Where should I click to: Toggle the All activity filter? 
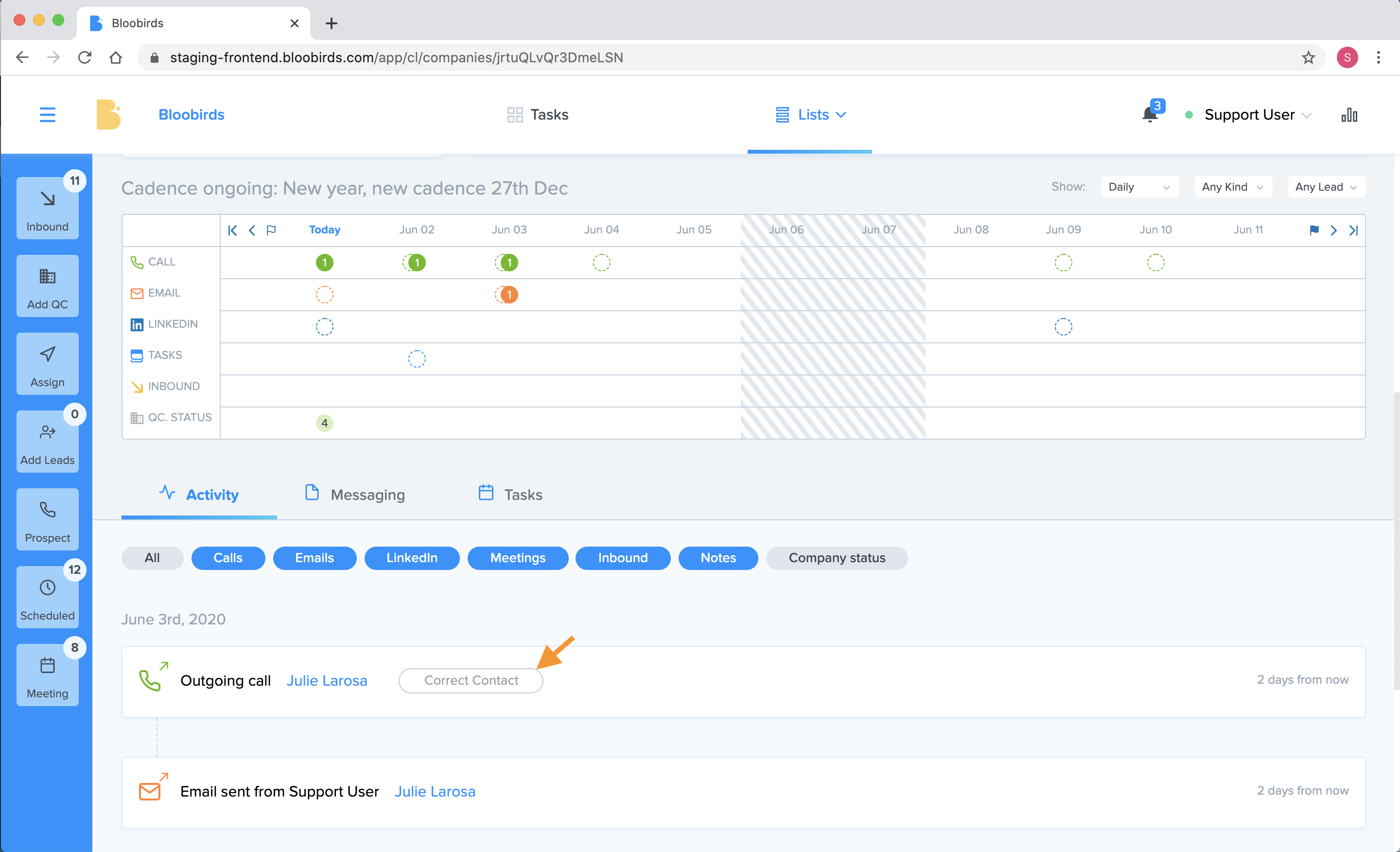[x=152, y=558]
